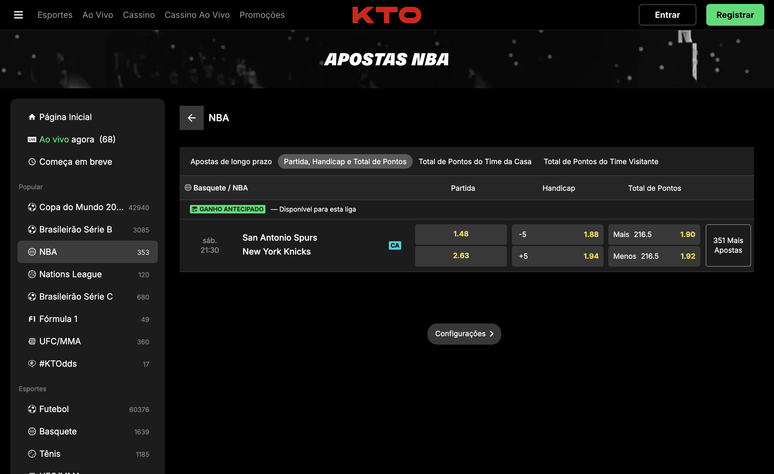Click the basketball icon for Basquete

click(x=32, y=432)
